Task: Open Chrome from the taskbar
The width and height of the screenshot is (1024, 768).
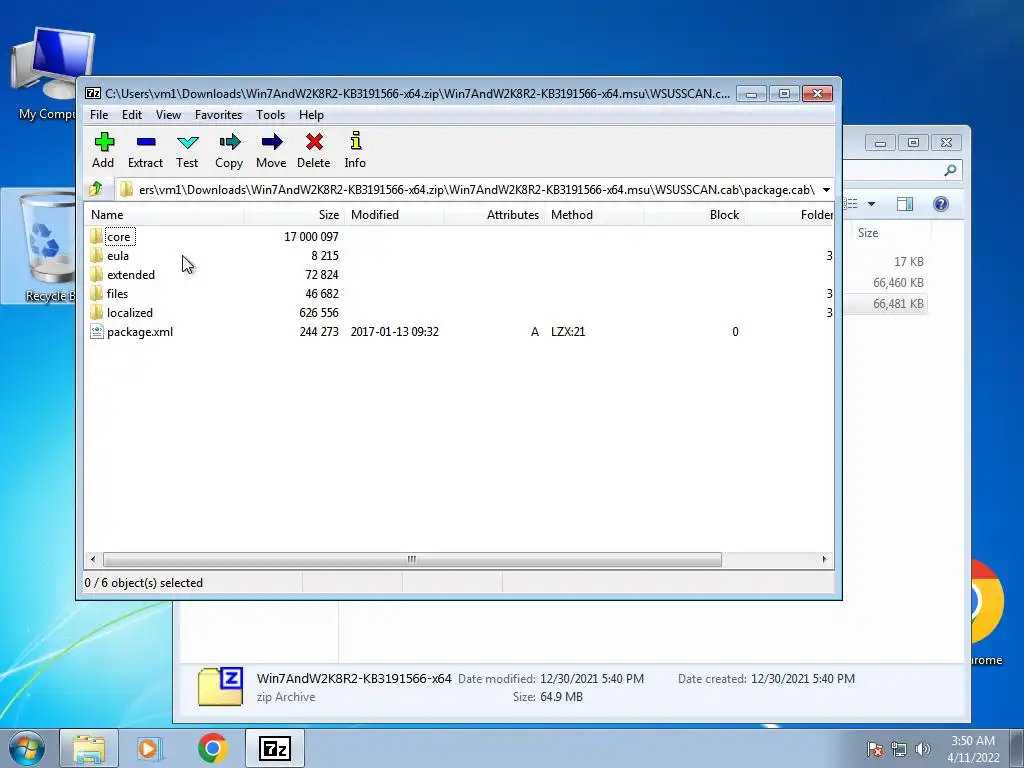Action: point(212,748)
